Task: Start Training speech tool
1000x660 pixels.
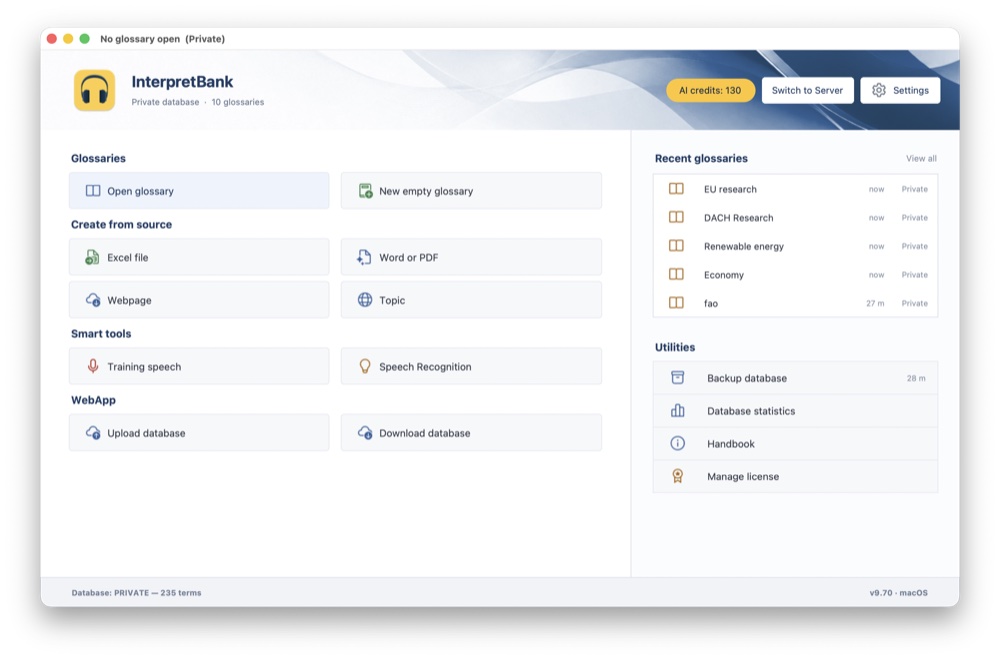Action: (199, 366)
